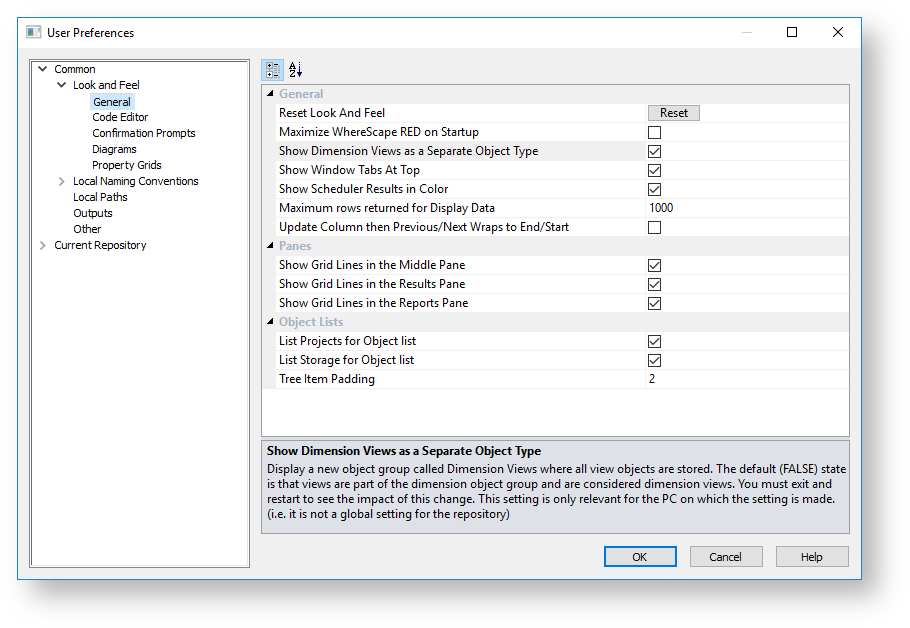
Task: Enable Maximize WhereScape RED on Startup
Action: [x=654, y=132]
